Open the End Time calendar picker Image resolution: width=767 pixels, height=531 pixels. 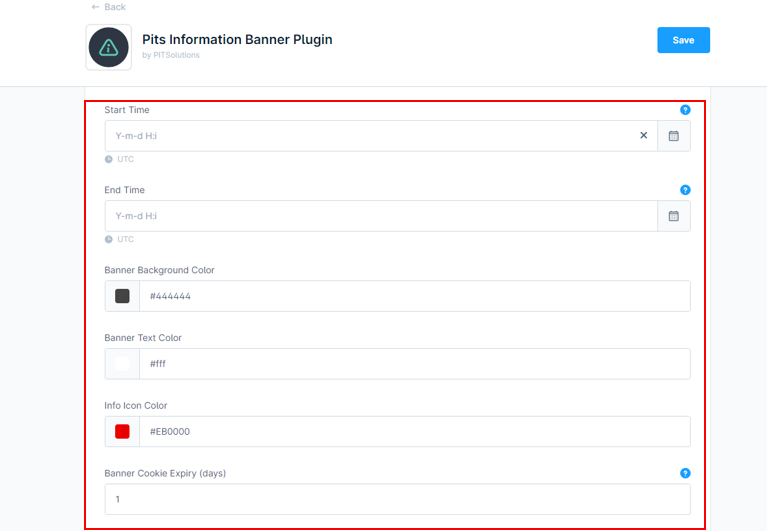[x=674, y=216]
